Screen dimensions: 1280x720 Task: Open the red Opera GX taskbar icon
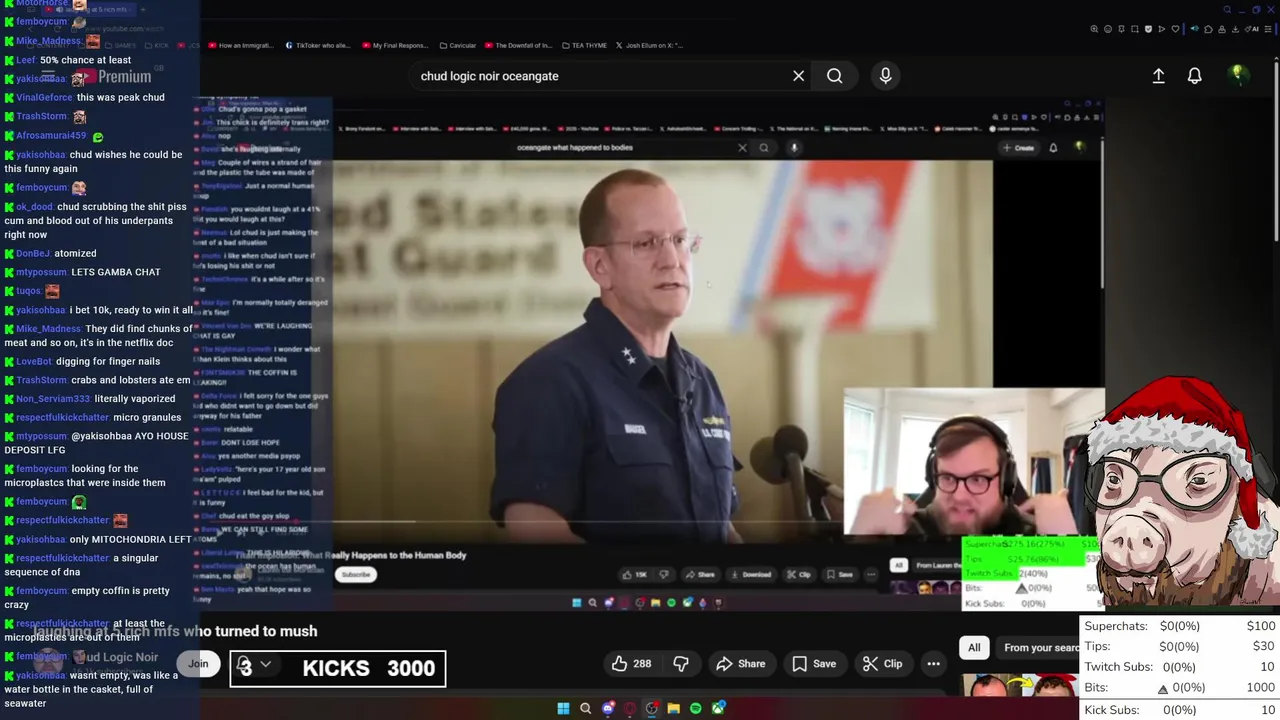coord(630,709)
